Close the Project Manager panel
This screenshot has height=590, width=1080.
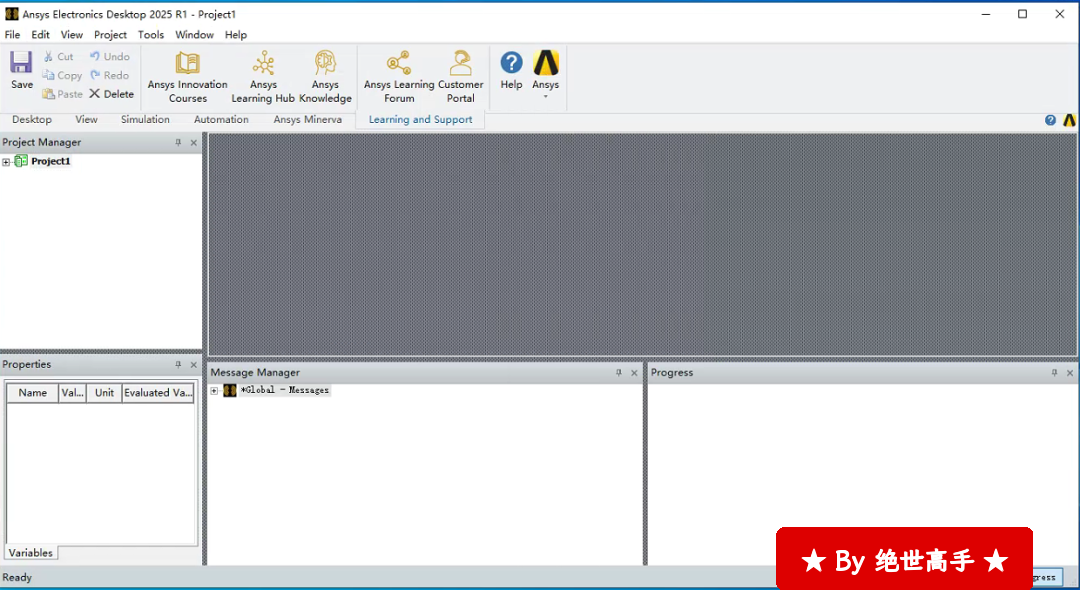(194, 143)
